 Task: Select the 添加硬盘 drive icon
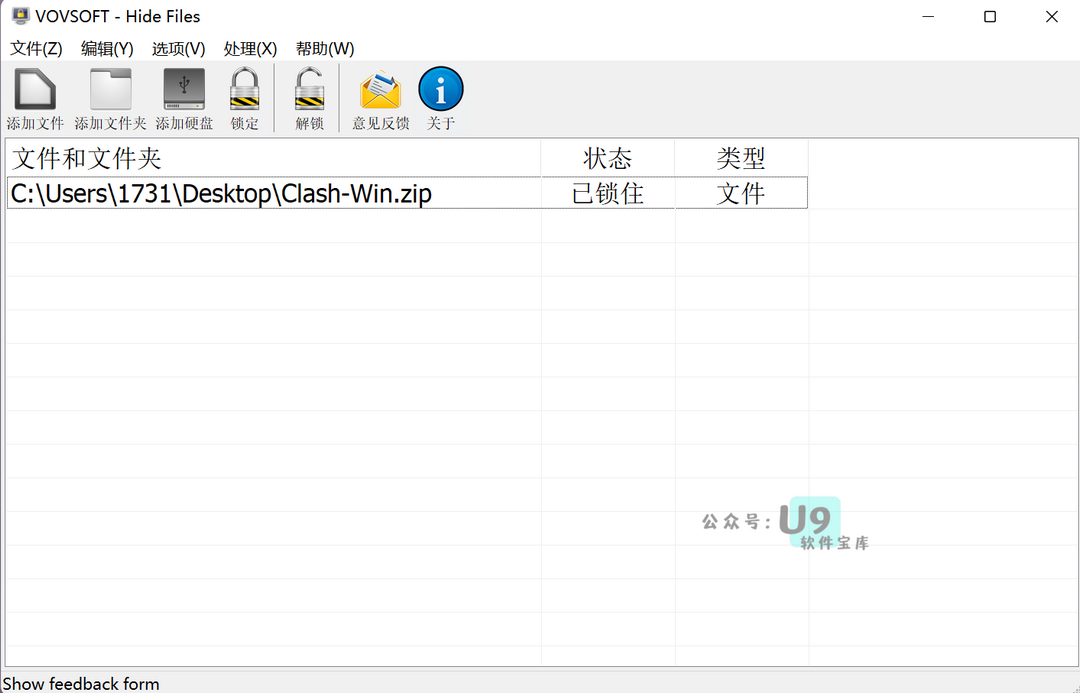(184, 89)
